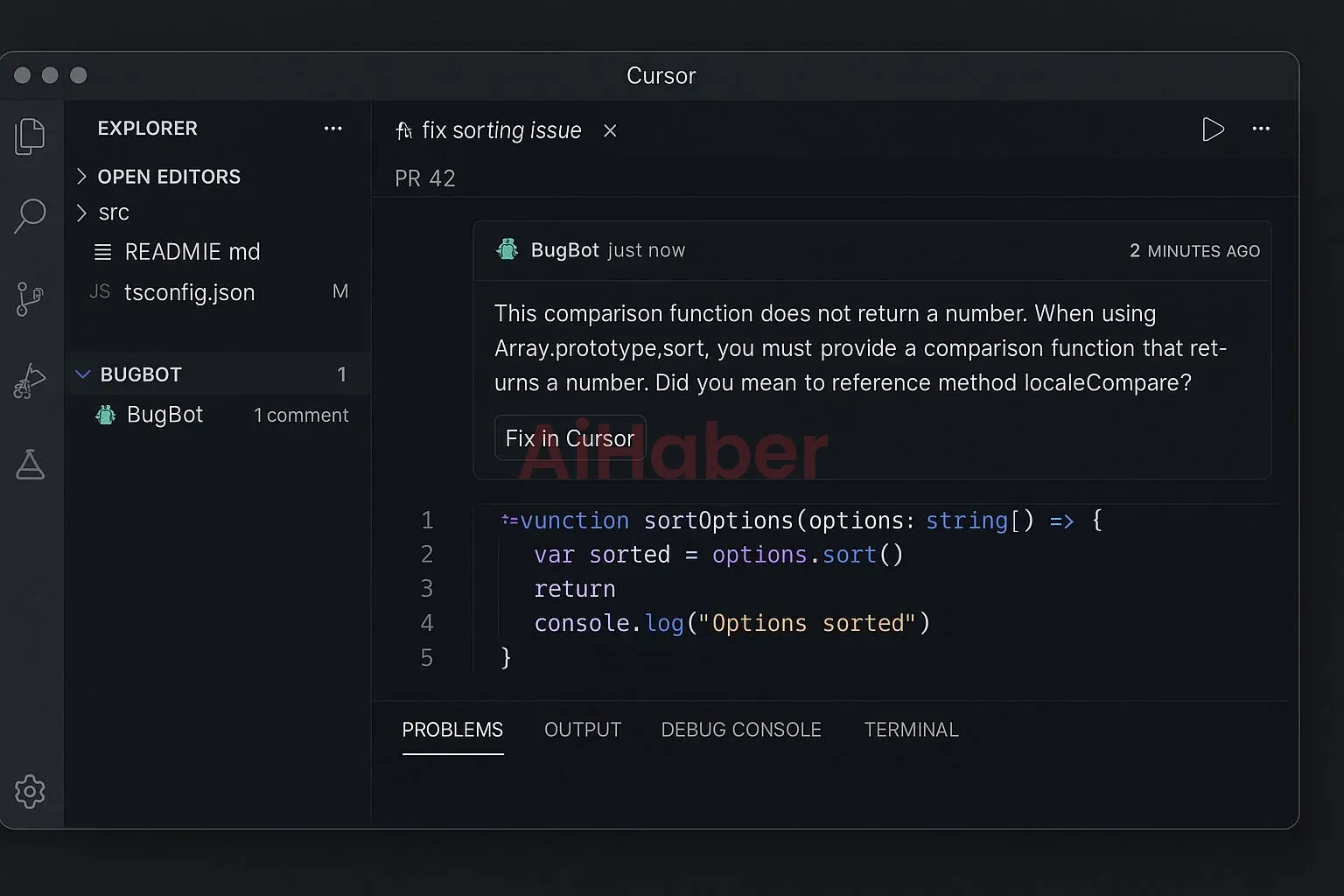The height and width of the screenshot is (896, 1344).
Task: Click the BugBot avatar in the comment header
Action: pyautogui.click(x=507, y=249)
